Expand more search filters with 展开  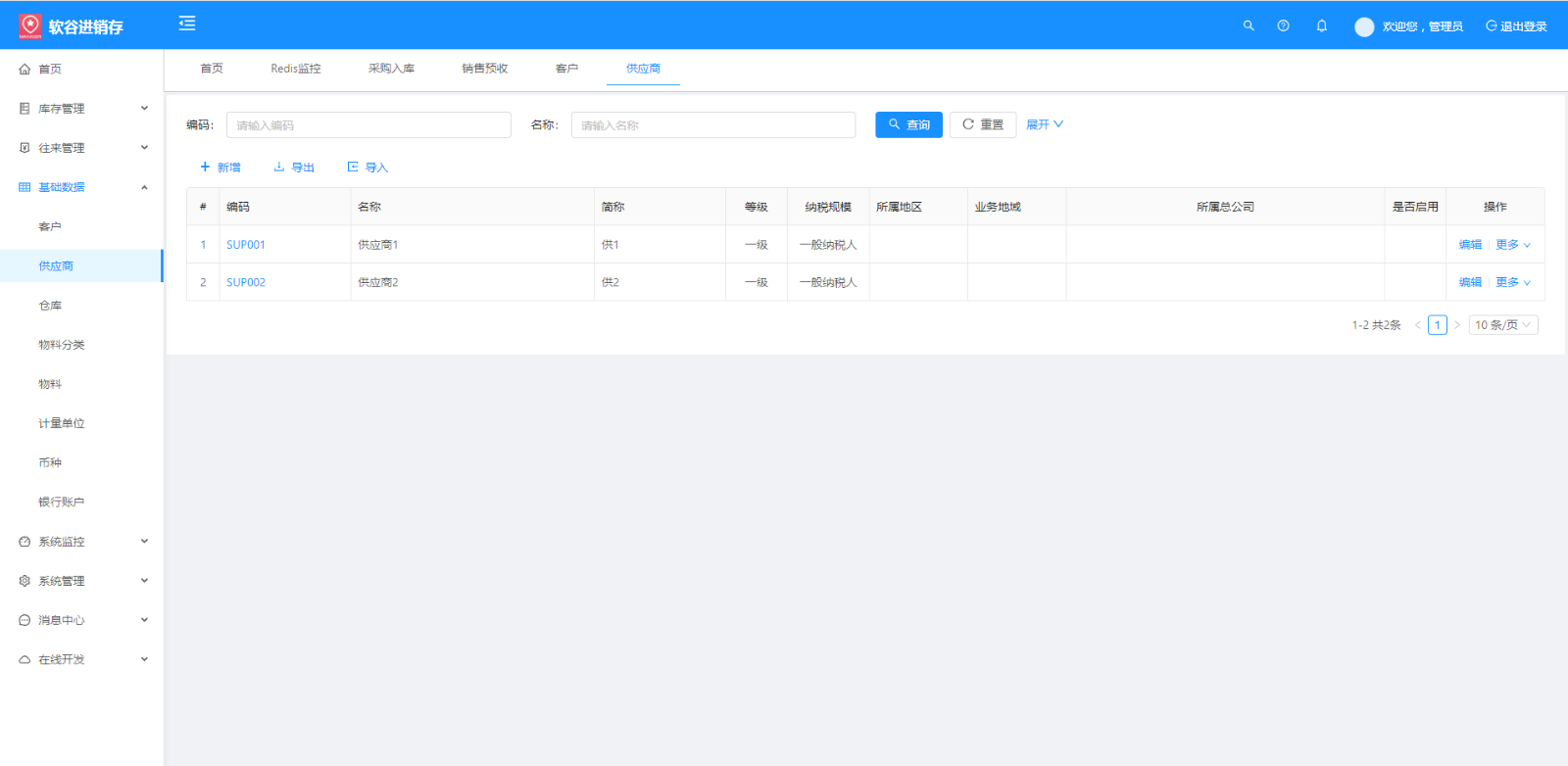[x=1044, y=124]
